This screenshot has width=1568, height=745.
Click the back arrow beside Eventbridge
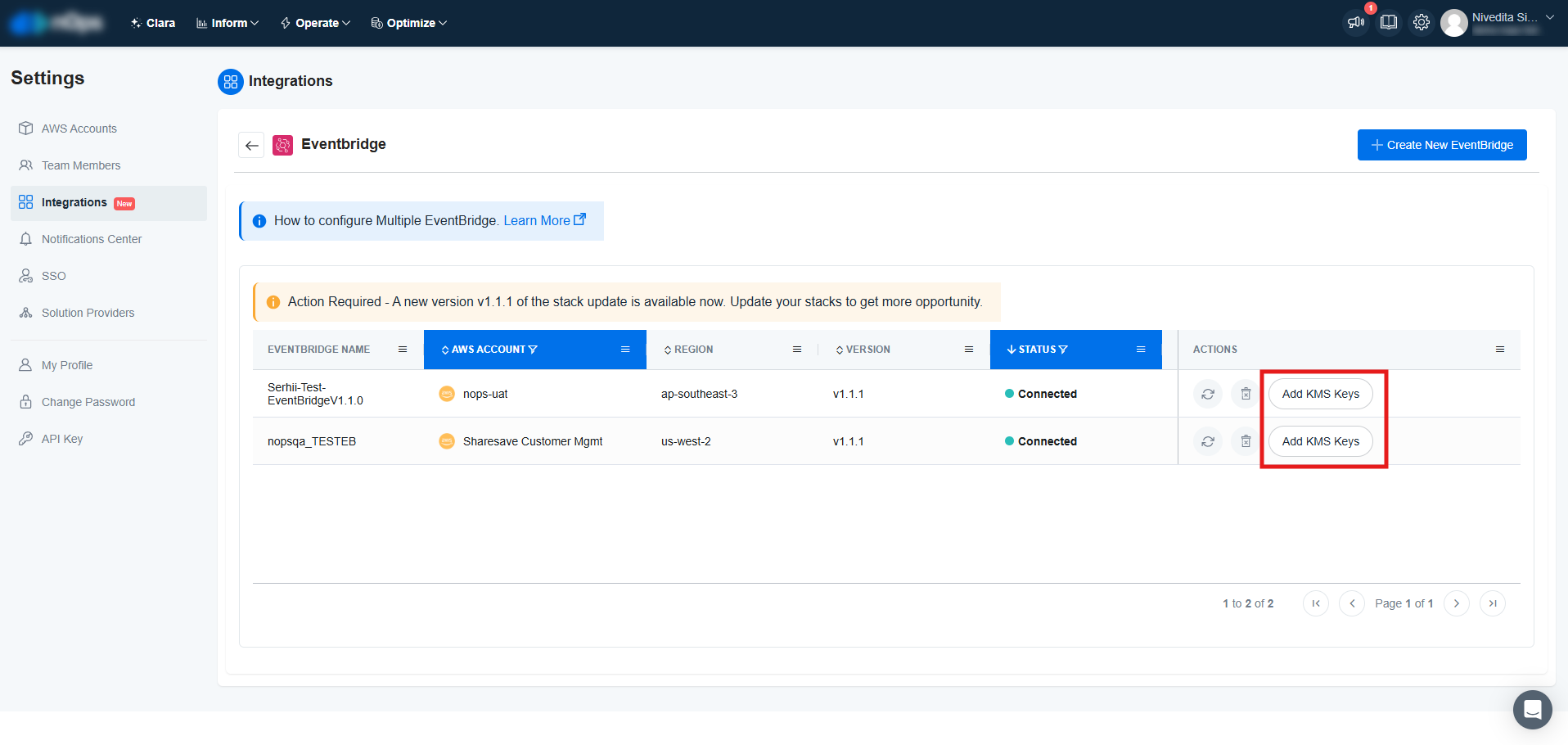[x=251, y=146]
